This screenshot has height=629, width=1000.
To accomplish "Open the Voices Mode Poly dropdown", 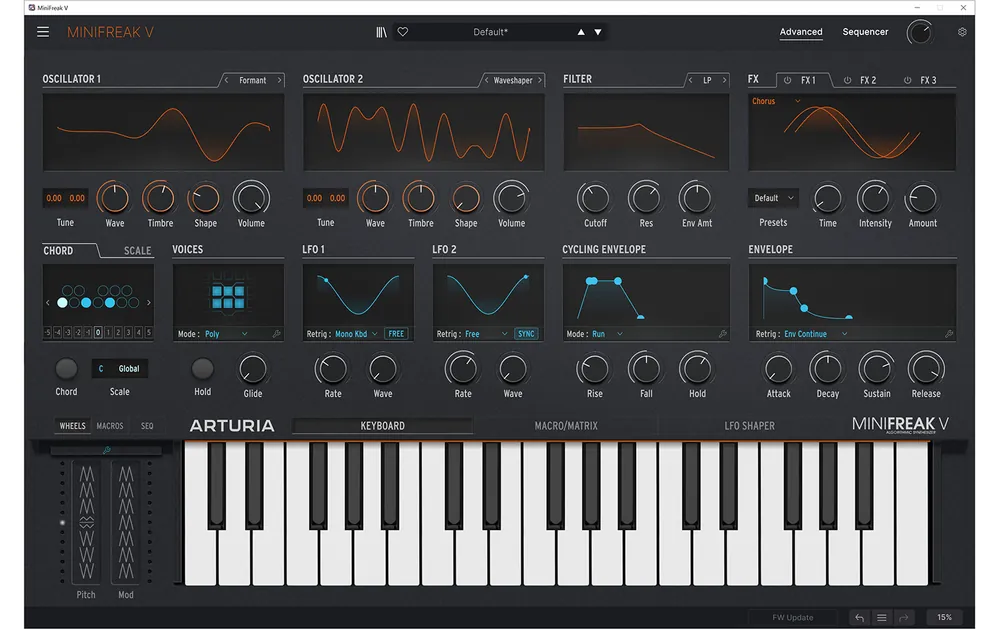I will [226, 334].
